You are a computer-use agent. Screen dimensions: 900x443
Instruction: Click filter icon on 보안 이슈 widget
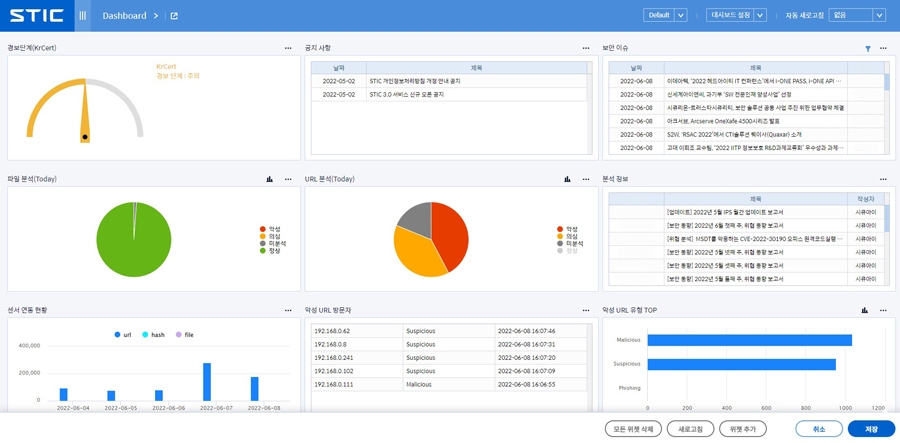pos(867,48)
